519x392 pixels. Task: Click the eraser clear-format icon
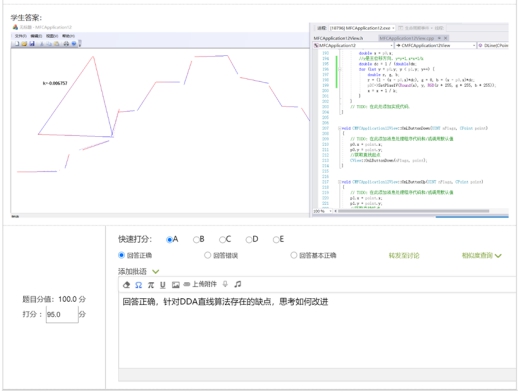click(126, 285)
